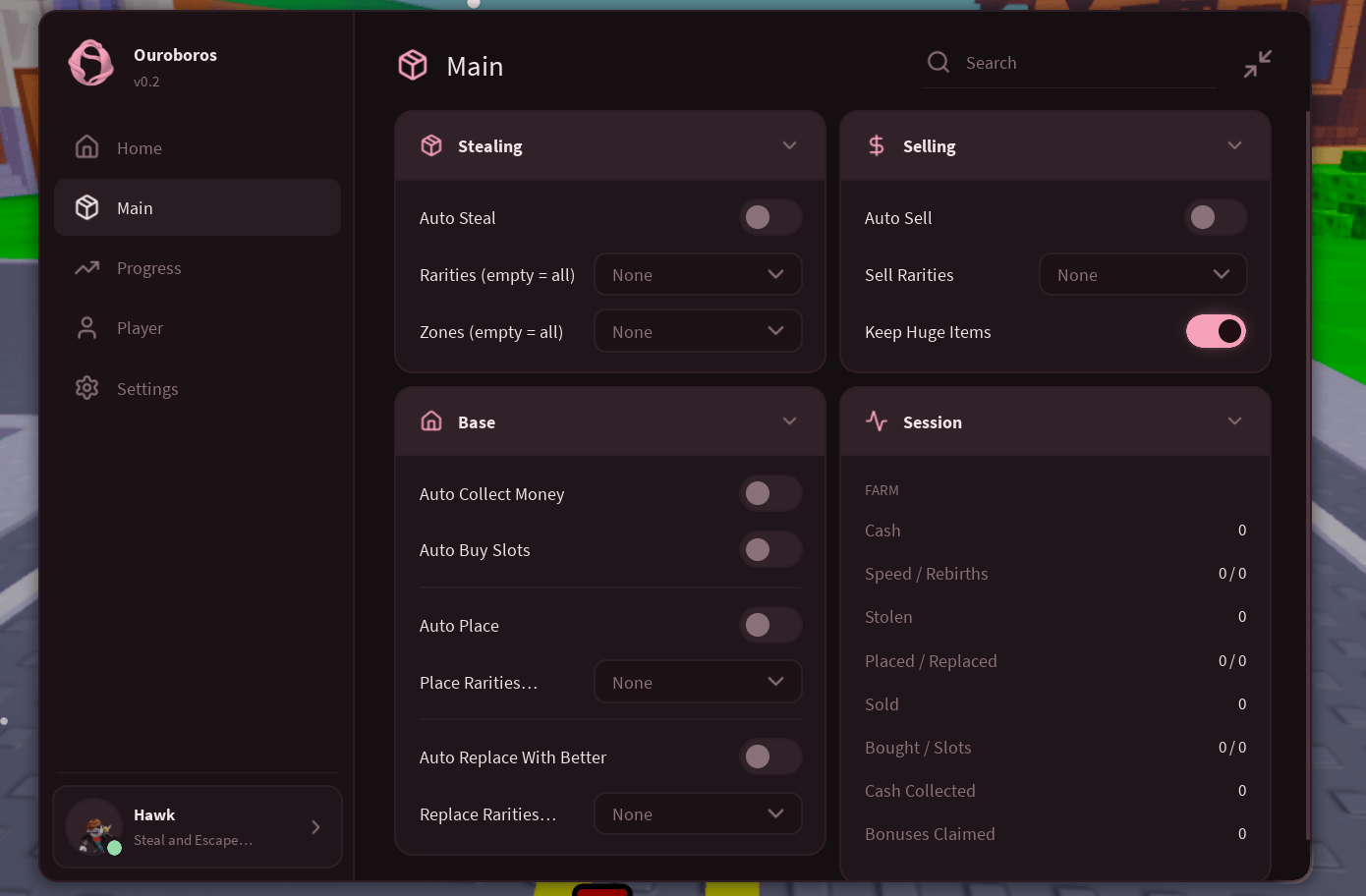Open the Replace Rarities dropdown

(x=698, y=813)
